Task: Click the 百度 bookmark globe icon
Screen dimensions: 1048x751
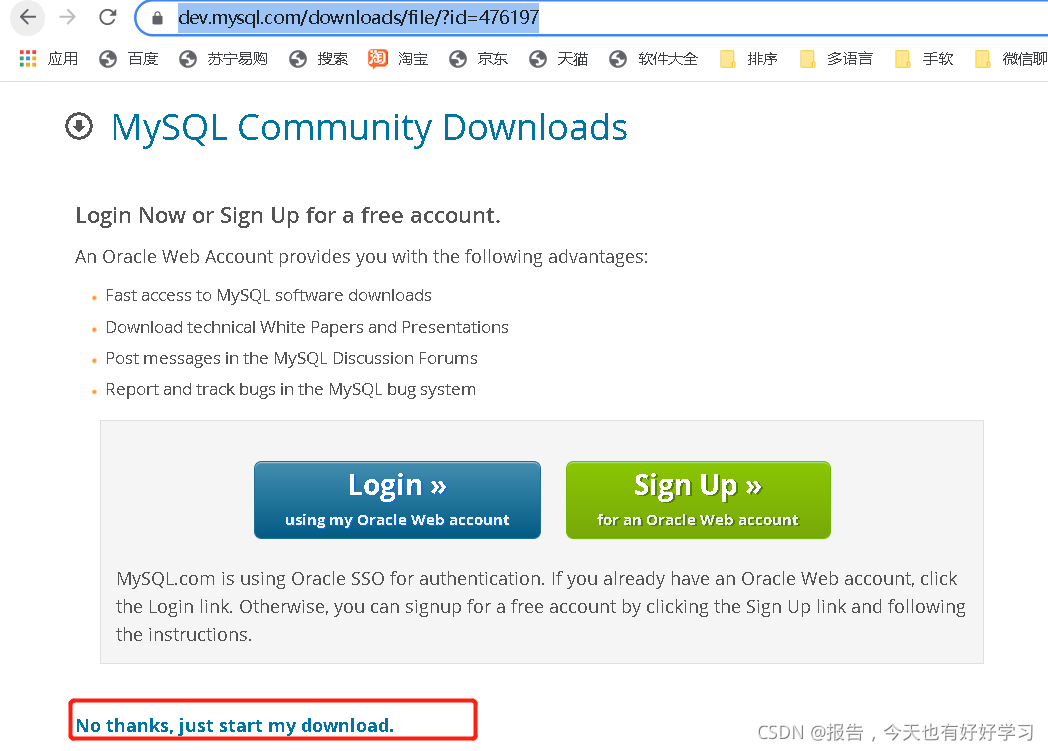Action: [x=107, y=58]
